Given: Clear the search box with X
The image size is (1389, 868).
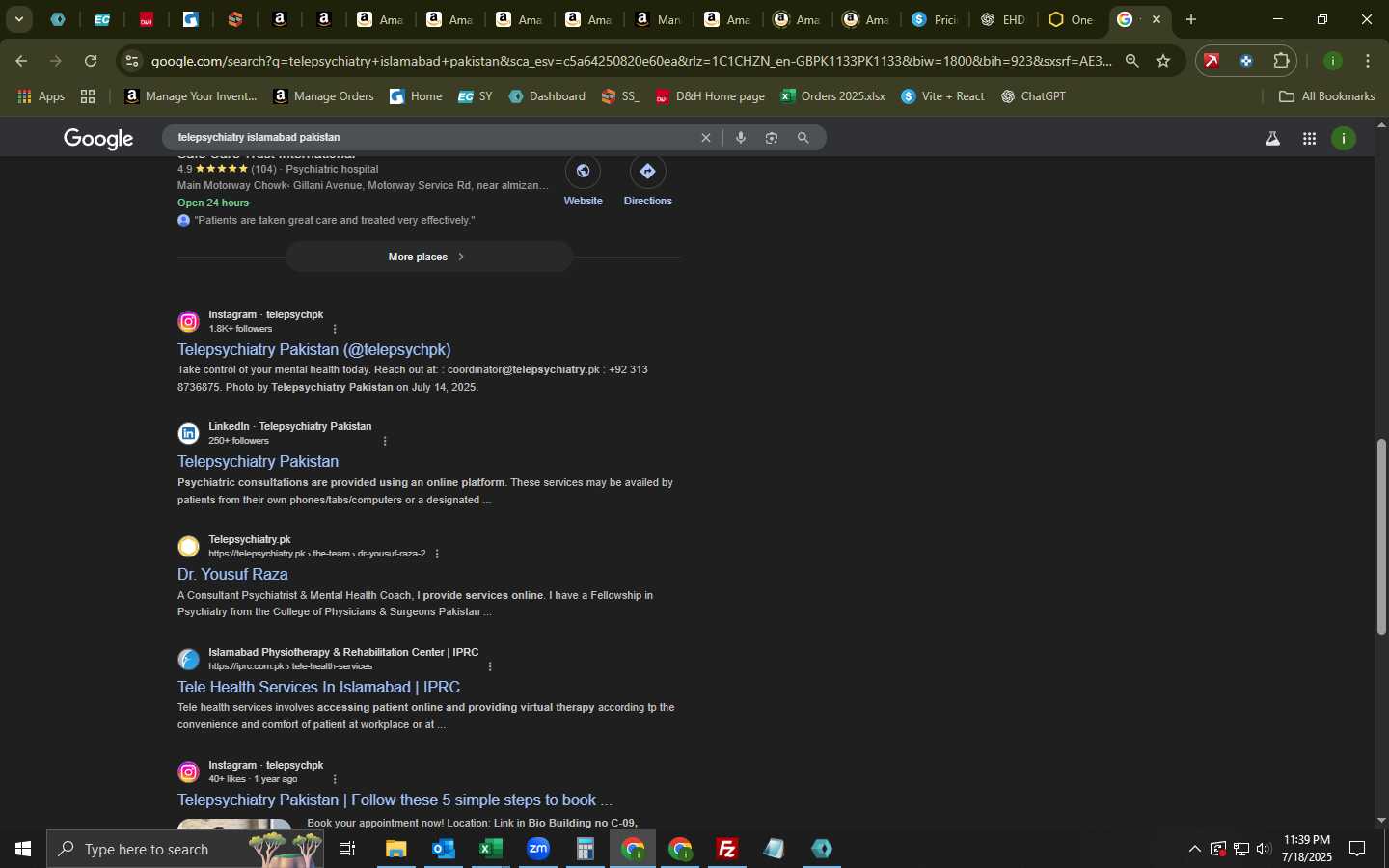Looking at the screenshot, I should pyautogui.click(x=706, y=138).
